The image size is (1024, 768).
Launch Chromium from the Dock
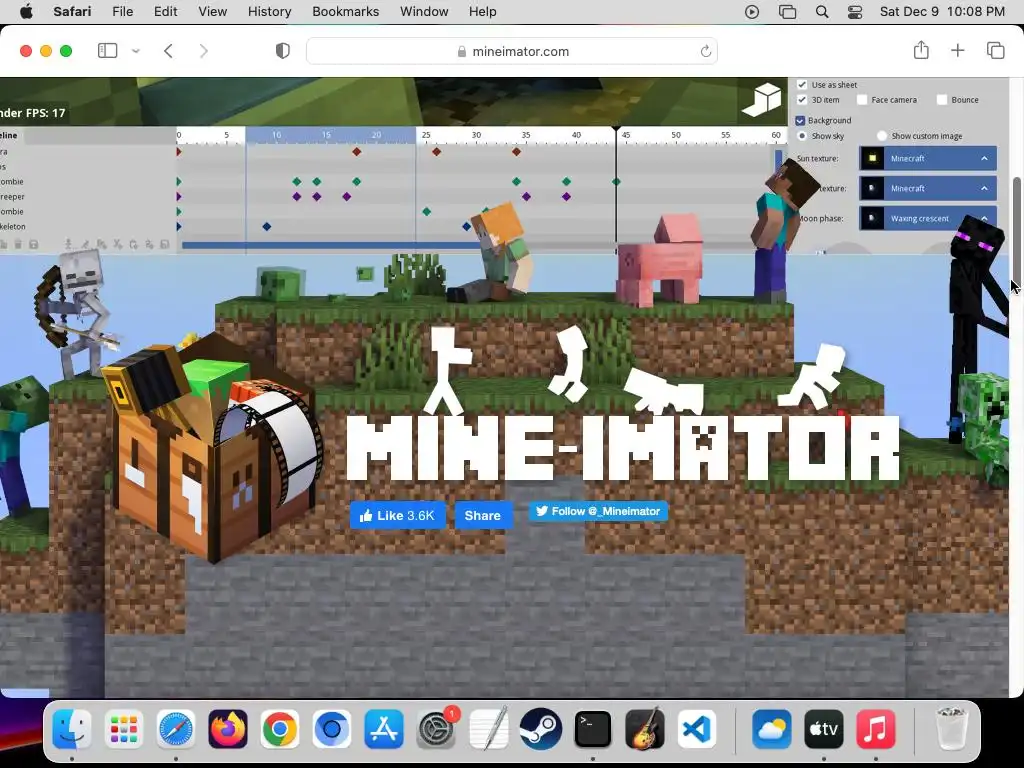[332, 729]
